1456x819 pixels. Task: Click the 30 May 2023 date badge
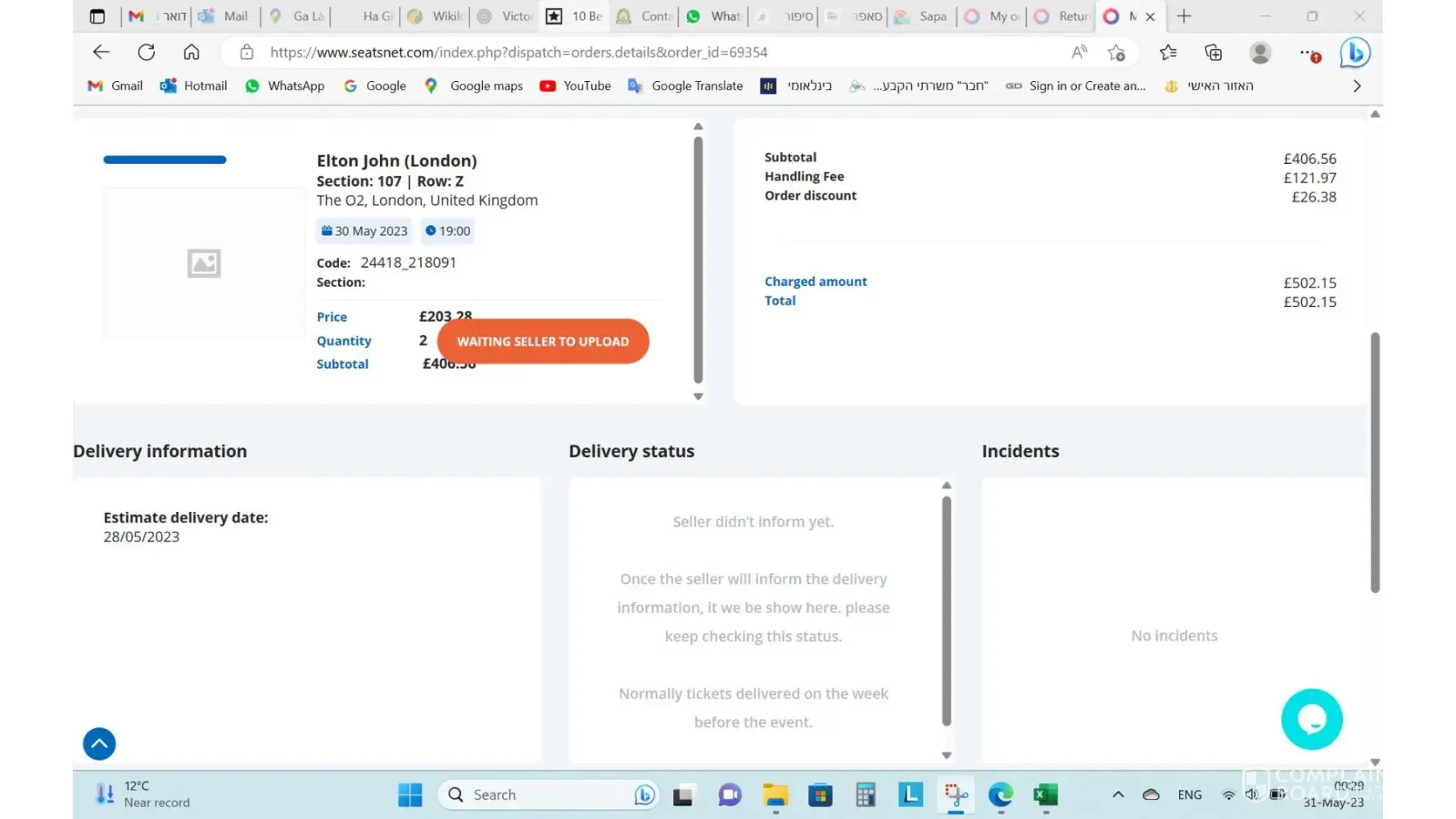pyautogui.click(x=364, y=231)
